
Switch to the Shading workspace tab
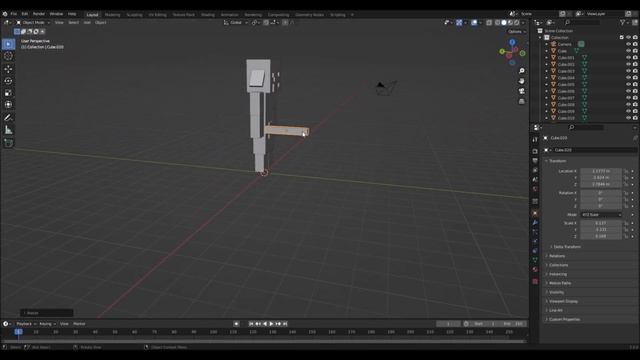208,15
